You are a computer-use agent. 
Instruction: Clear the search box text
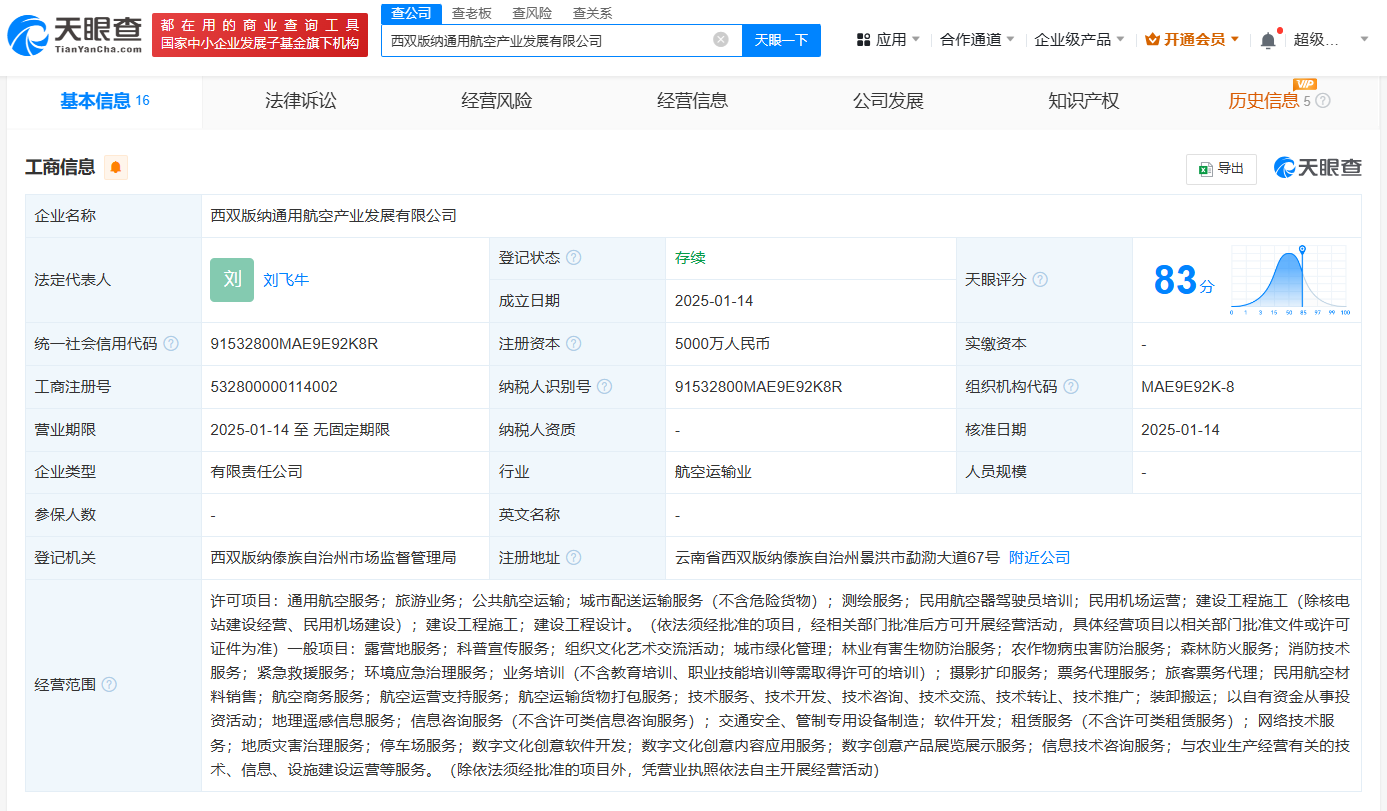pos(720,40)
